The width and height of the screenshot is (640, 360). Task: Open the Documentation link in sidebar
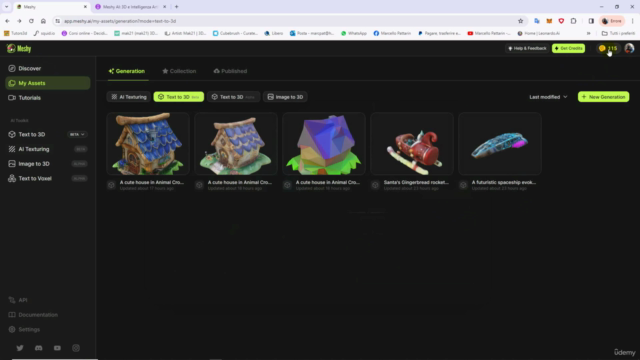(x=33, y=315)
